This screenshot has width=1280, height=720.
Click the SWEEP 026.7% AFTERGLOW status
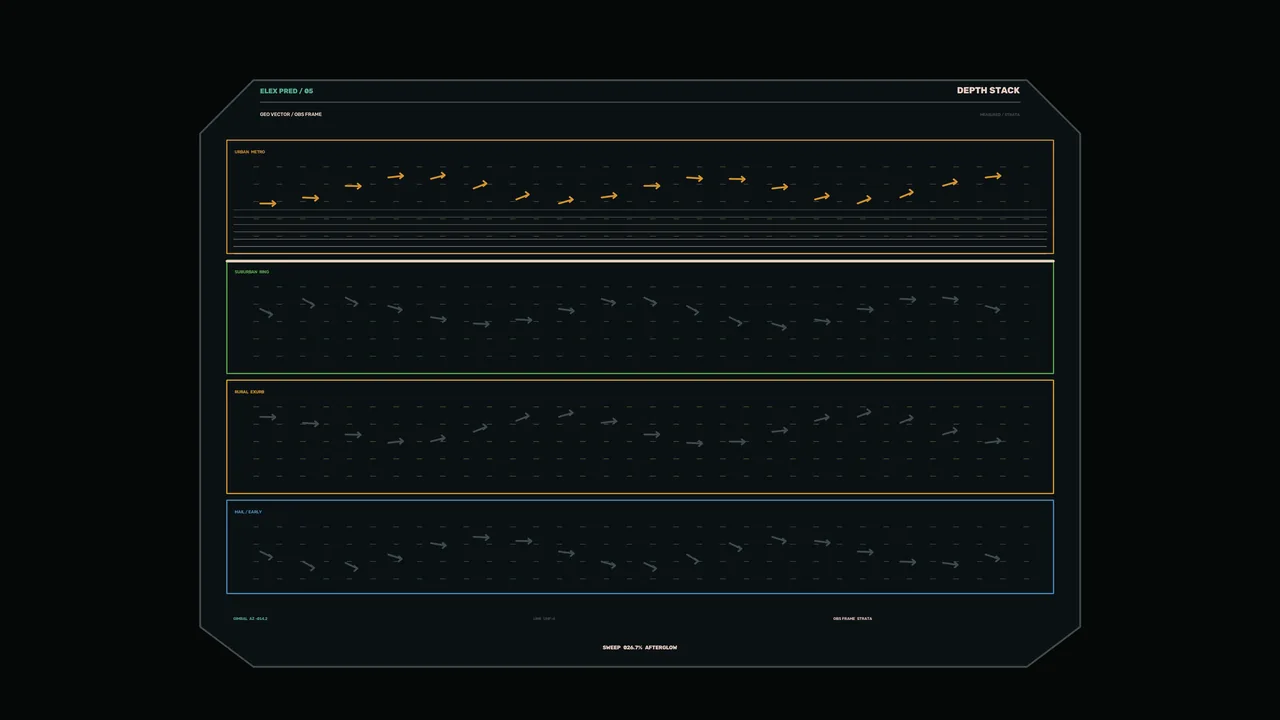(640, 648)
